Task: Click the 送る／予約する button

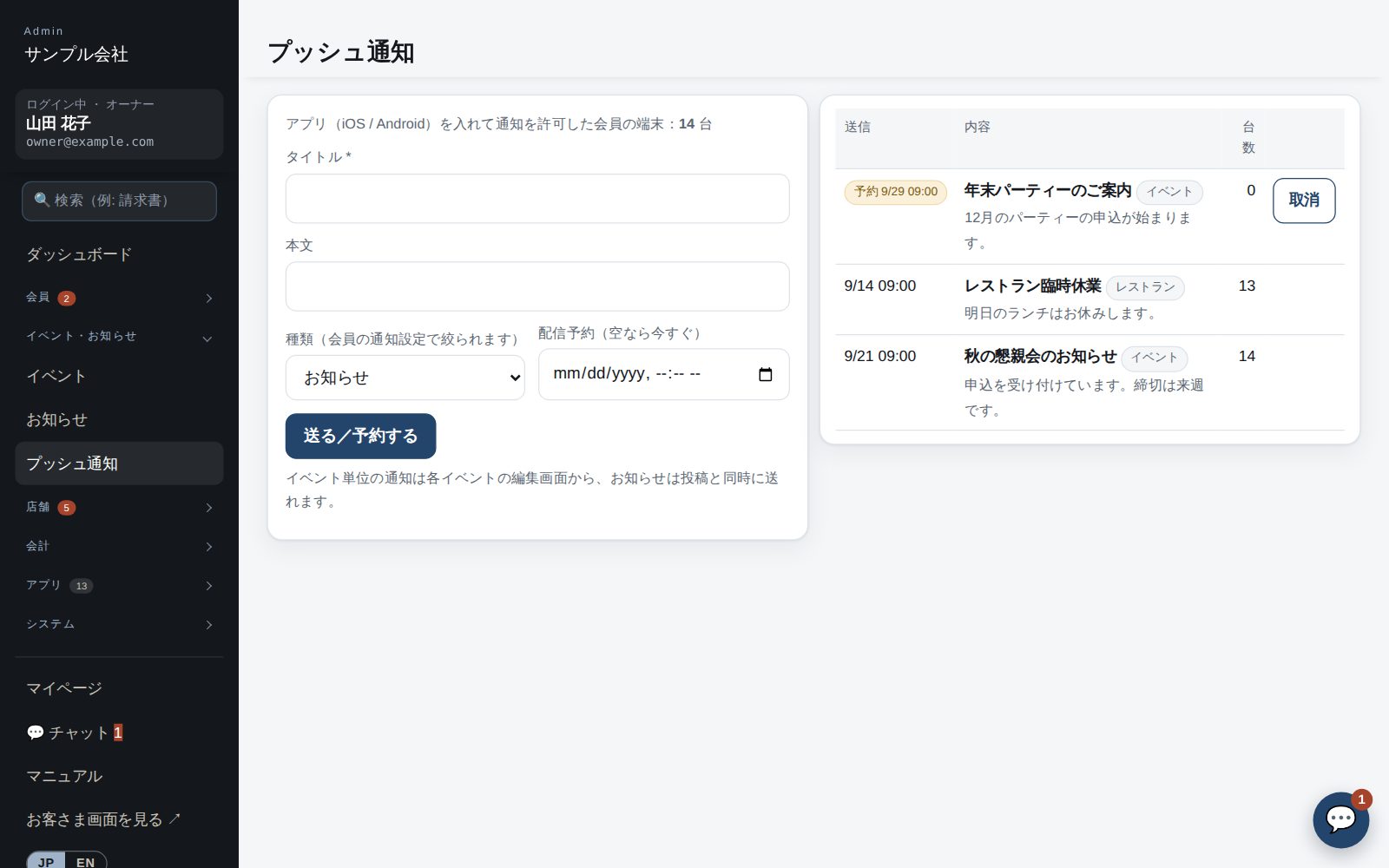Action: coord(360,436)
